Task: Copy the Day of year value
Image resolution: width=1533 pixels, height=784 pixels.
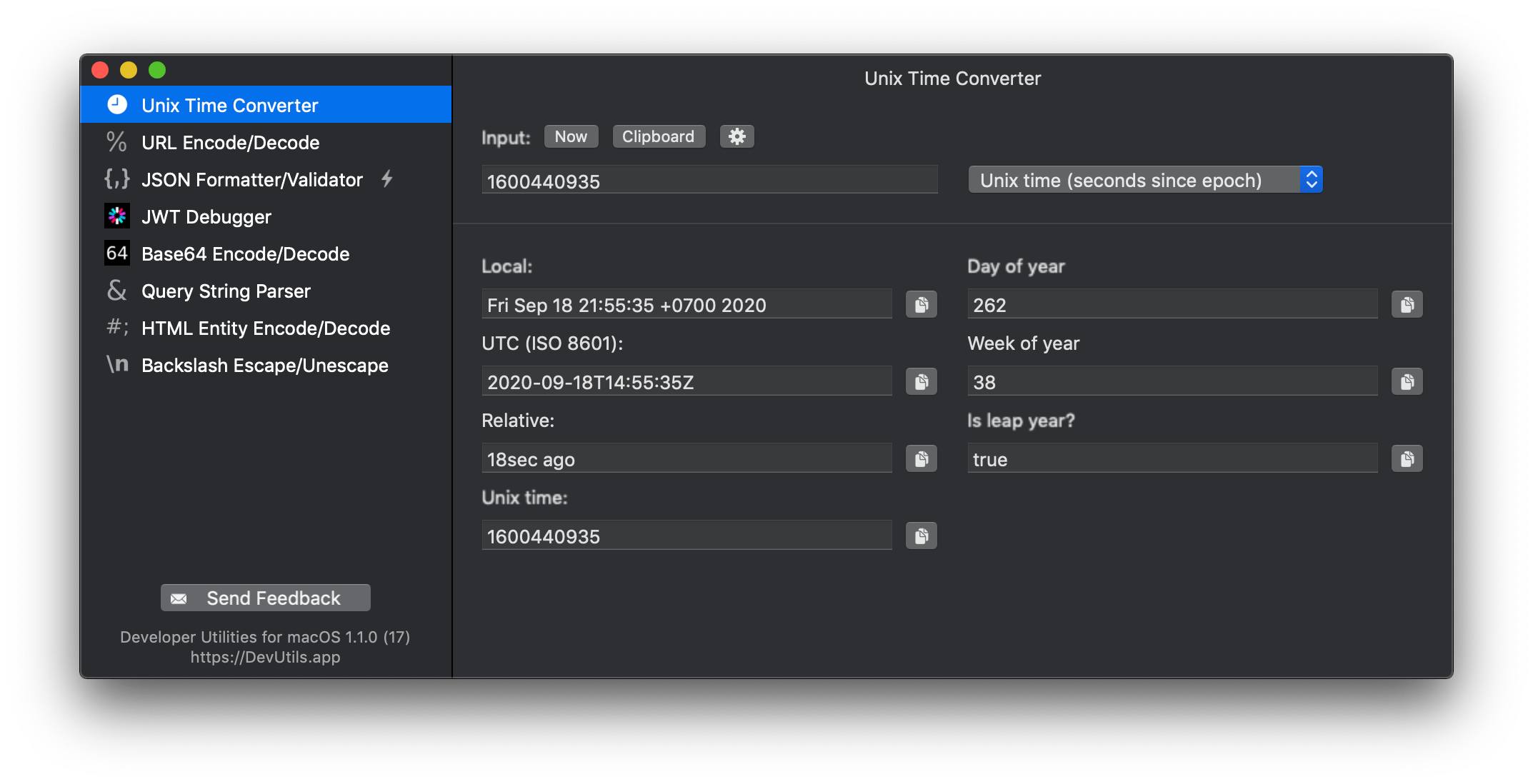Action: [1407, 305]
